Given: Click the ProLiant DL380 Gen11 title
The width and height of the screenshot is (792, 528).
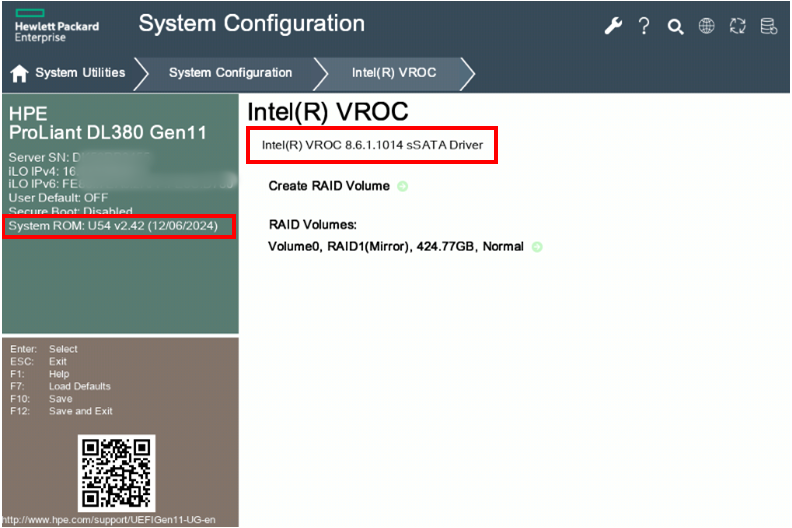Looking at the screenshot, I should 108,133.
